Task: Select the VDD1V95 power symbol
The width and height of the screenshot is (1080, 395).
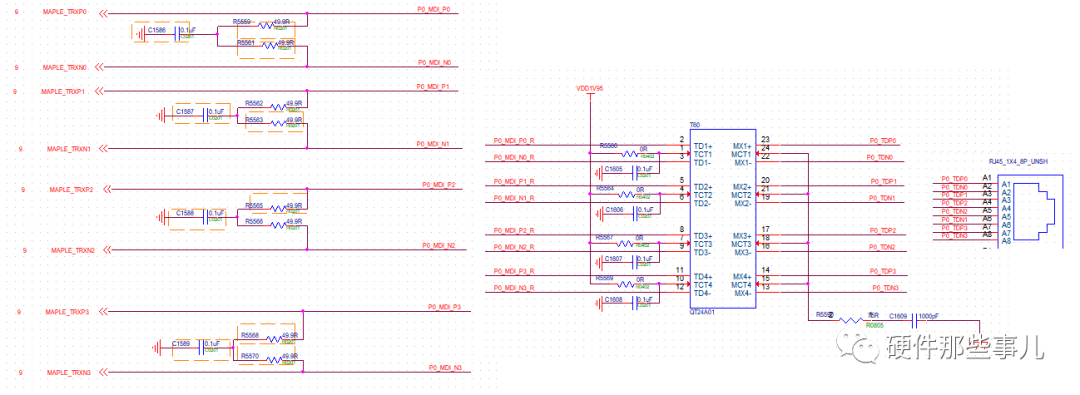Action: click(x=590, y=91)
